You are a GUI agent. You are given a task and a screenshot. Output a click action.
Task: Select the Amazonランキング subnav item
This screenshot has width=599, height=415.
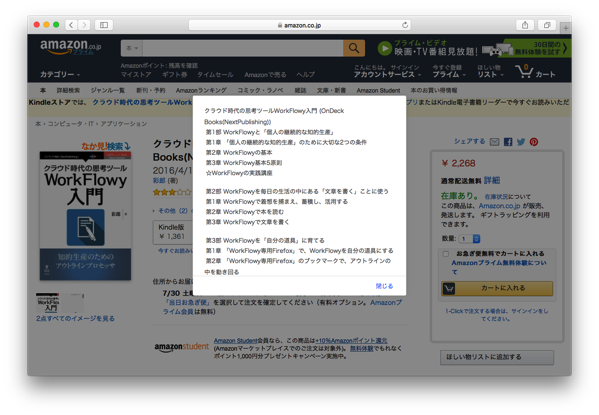click(x=201, y=90)
